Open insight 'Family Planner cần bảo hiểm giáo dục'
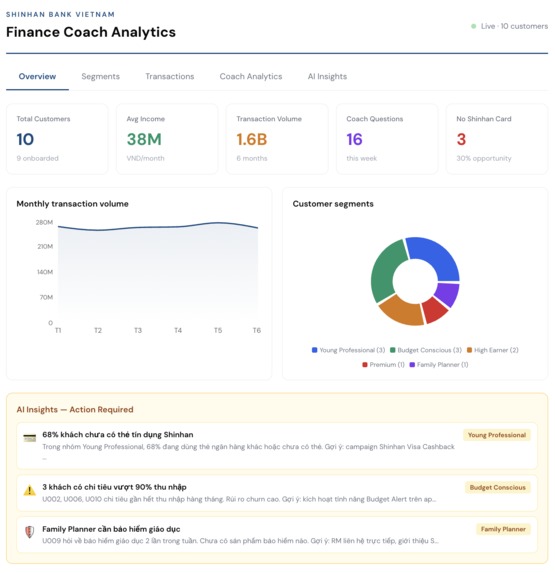555x573 pixels. [277, 535]
